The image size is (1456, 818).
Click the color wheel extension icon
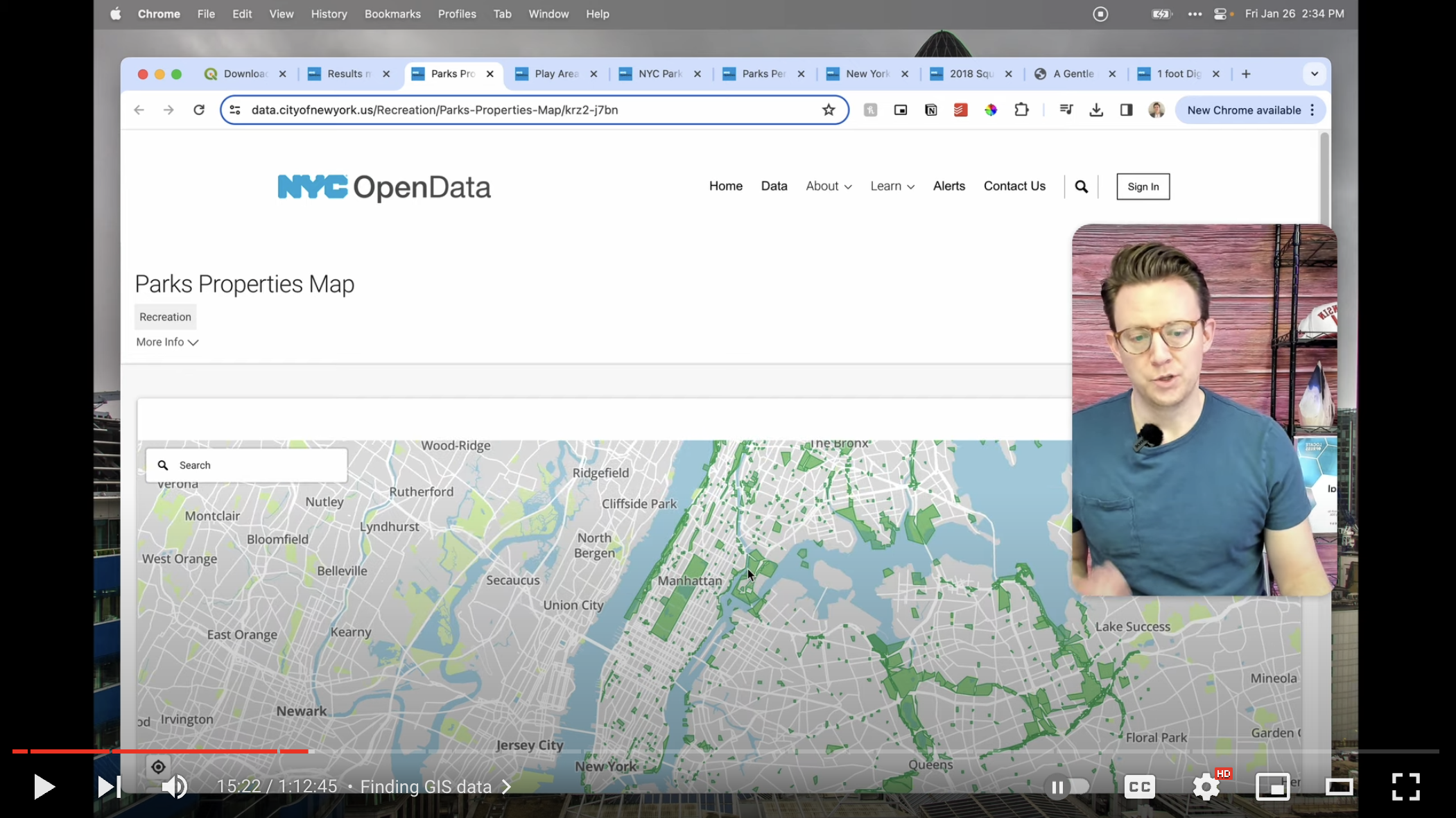(991, 110)
